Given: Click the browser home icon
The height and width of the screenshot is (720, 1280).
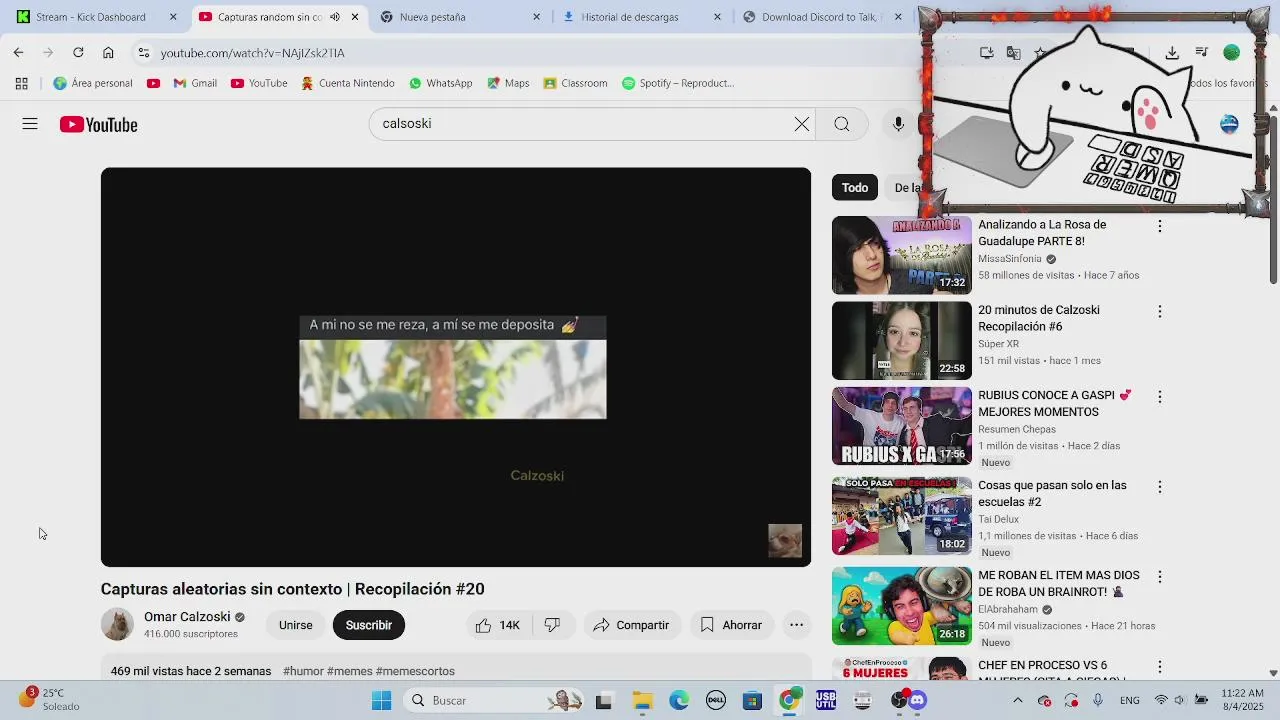Looking at the screenshot, I should point(108,52).
